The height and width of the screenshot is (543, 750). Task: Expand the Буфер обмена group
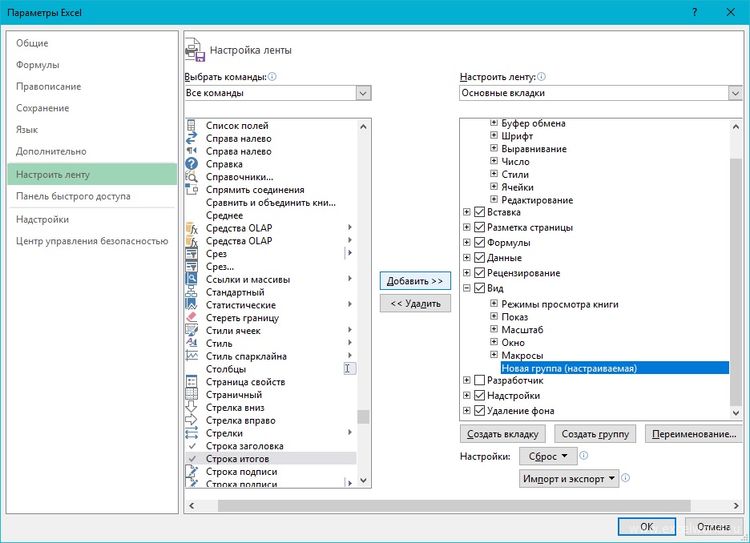coord(494,122)
